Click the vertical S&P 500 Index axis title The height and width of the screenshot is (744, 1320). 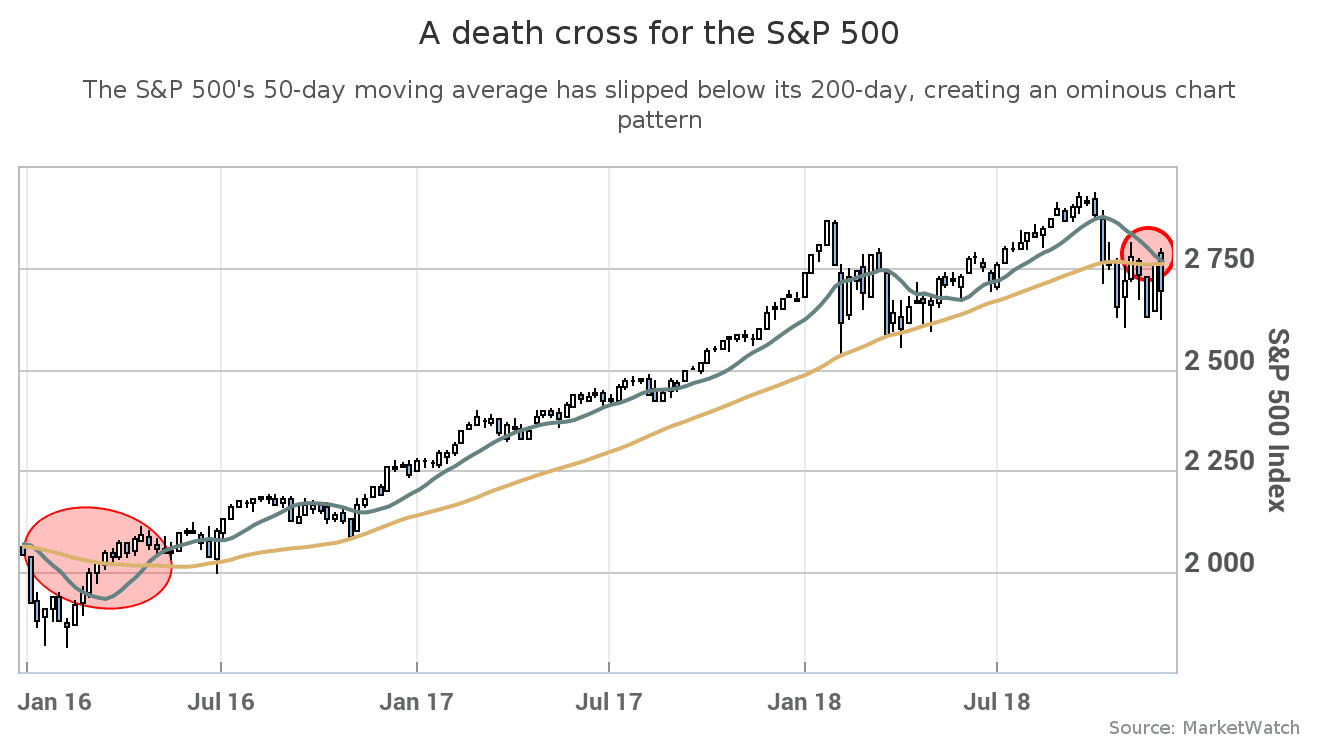[1277, 420]
